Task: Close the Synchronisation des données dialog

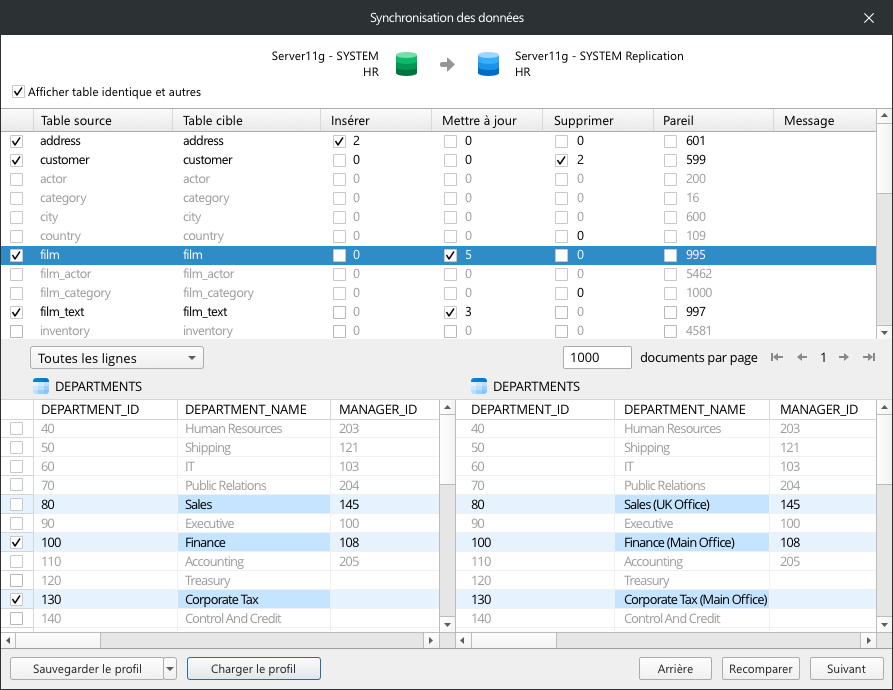Action: tap(869, 18)
